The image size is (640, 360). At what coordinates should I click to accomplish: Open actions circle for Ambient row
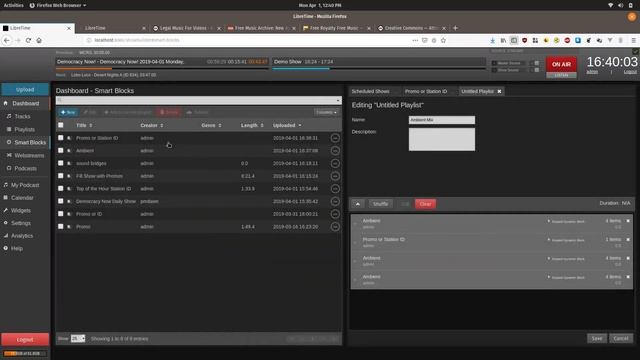(335, 151)
